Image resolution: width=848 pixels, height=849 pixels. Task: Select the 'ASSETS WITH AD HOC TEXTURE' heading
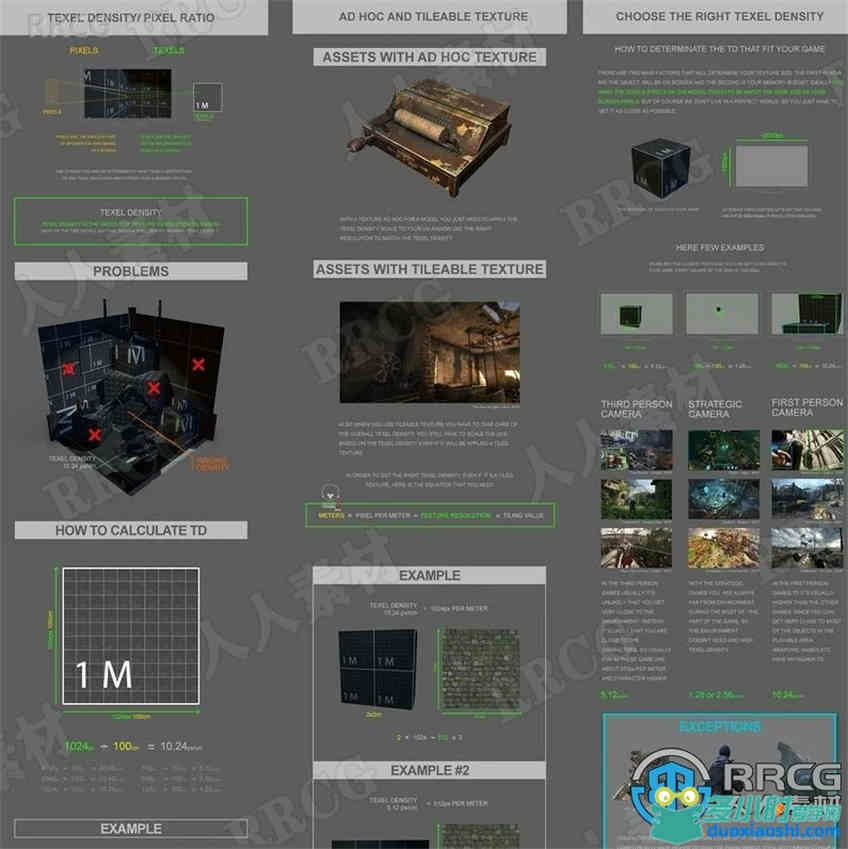point(429,57)
